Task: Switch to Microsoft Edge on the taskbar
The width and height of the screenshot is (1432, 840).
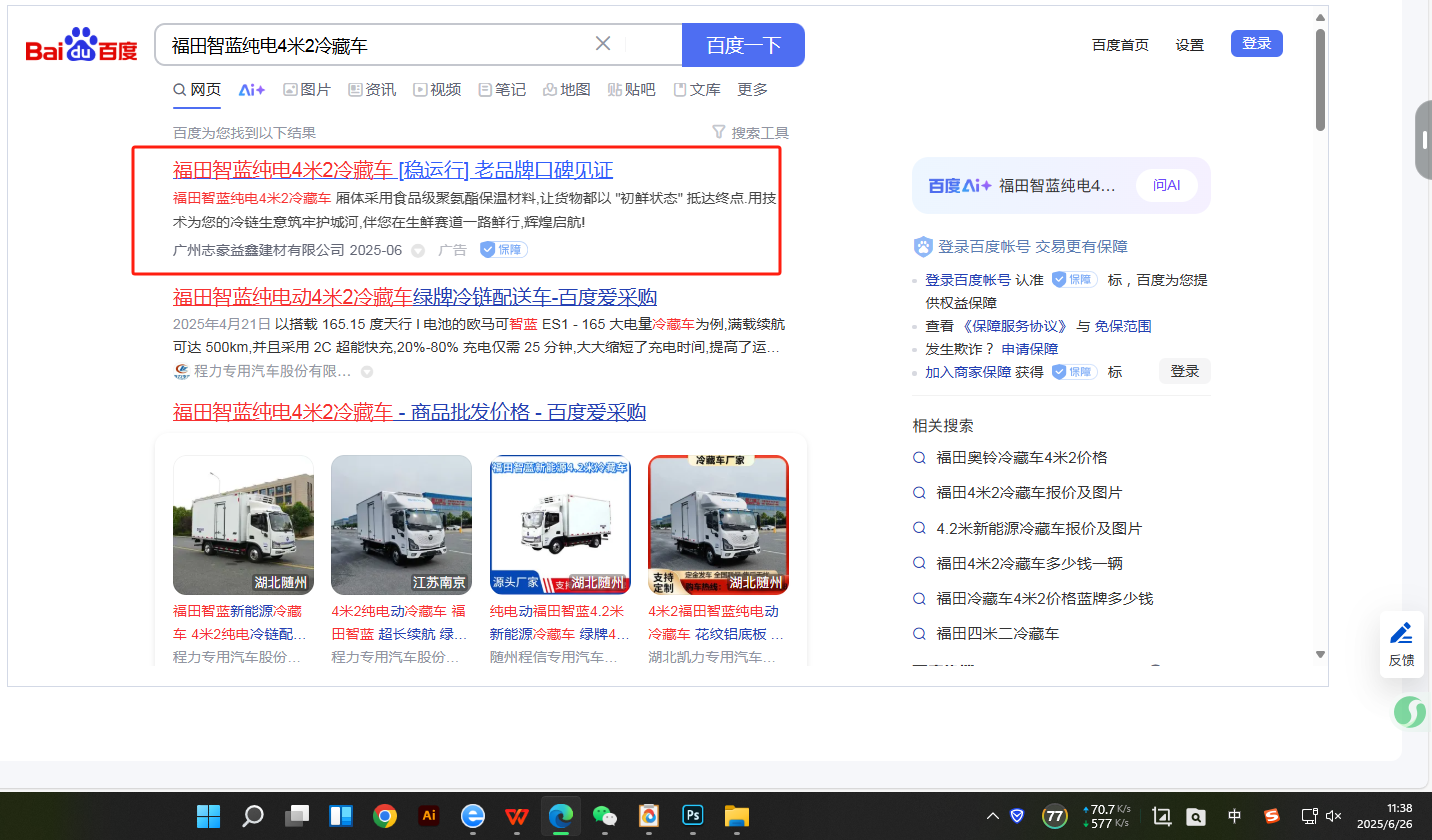Action: point(561,816)
